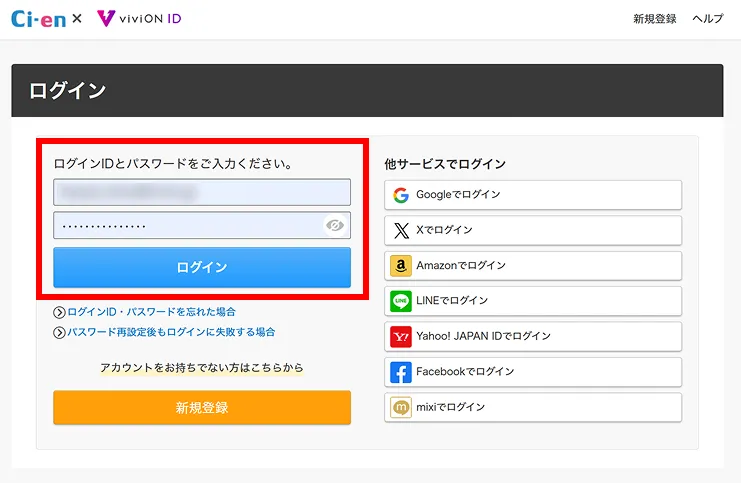
Task: Log in with Googleでログイン text
Action: click(458, 195)
